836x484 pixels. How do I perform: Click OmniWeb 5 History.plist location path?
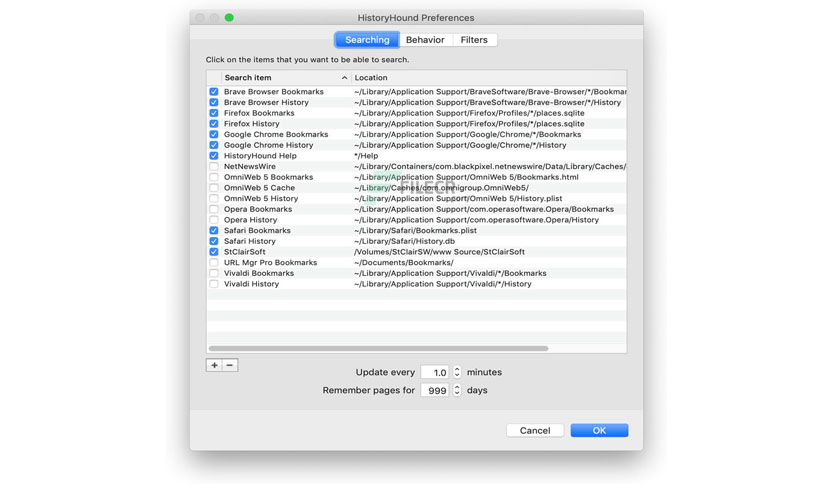tap(458, 198)
